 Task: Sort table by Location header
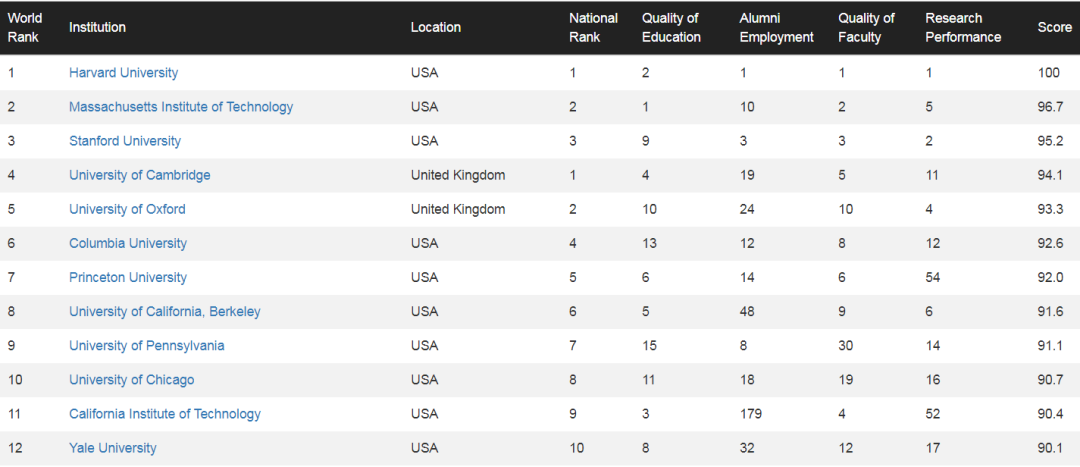click(x=436, y=27)
